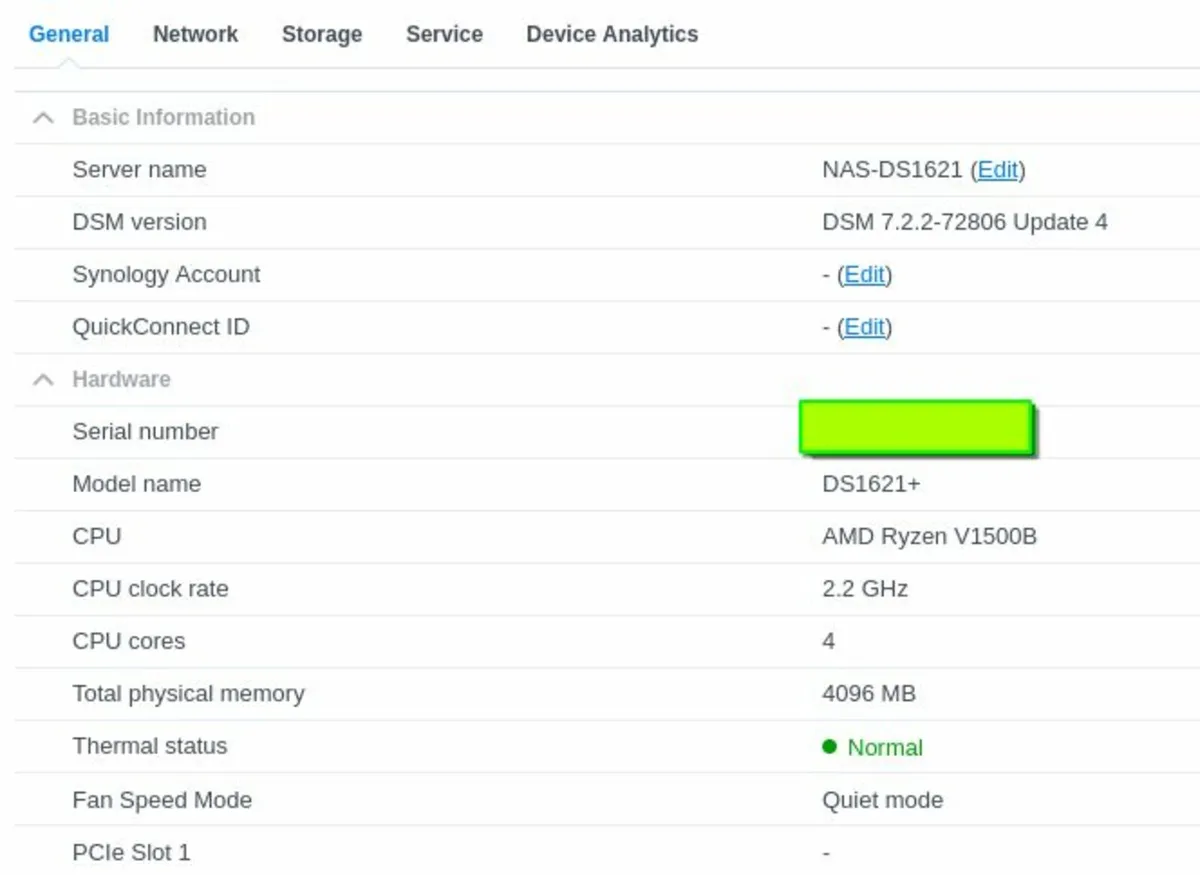The width and height of the screenshot is (1200, 875).
Task: Click Edit link for QuickConnect ID
Action: click(864, 327)
